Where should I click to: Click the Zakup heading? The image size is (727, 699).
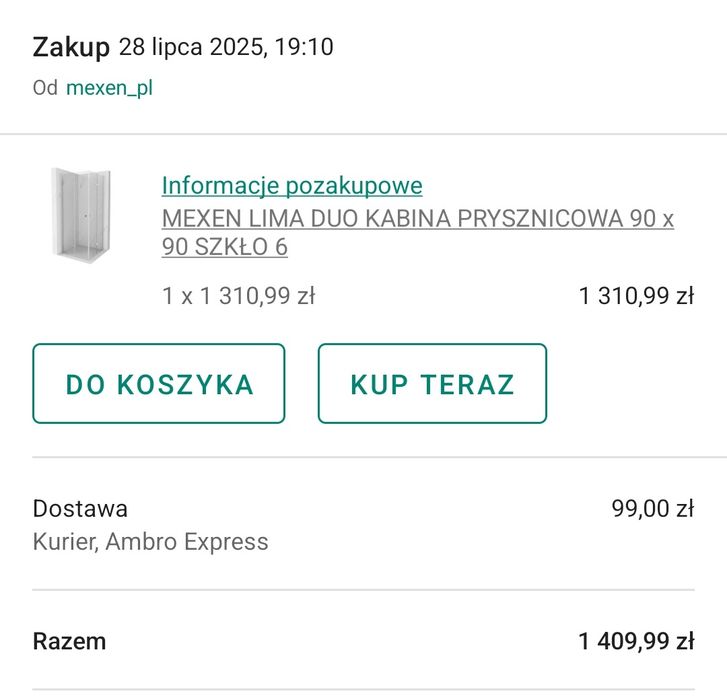pos(71,47)
